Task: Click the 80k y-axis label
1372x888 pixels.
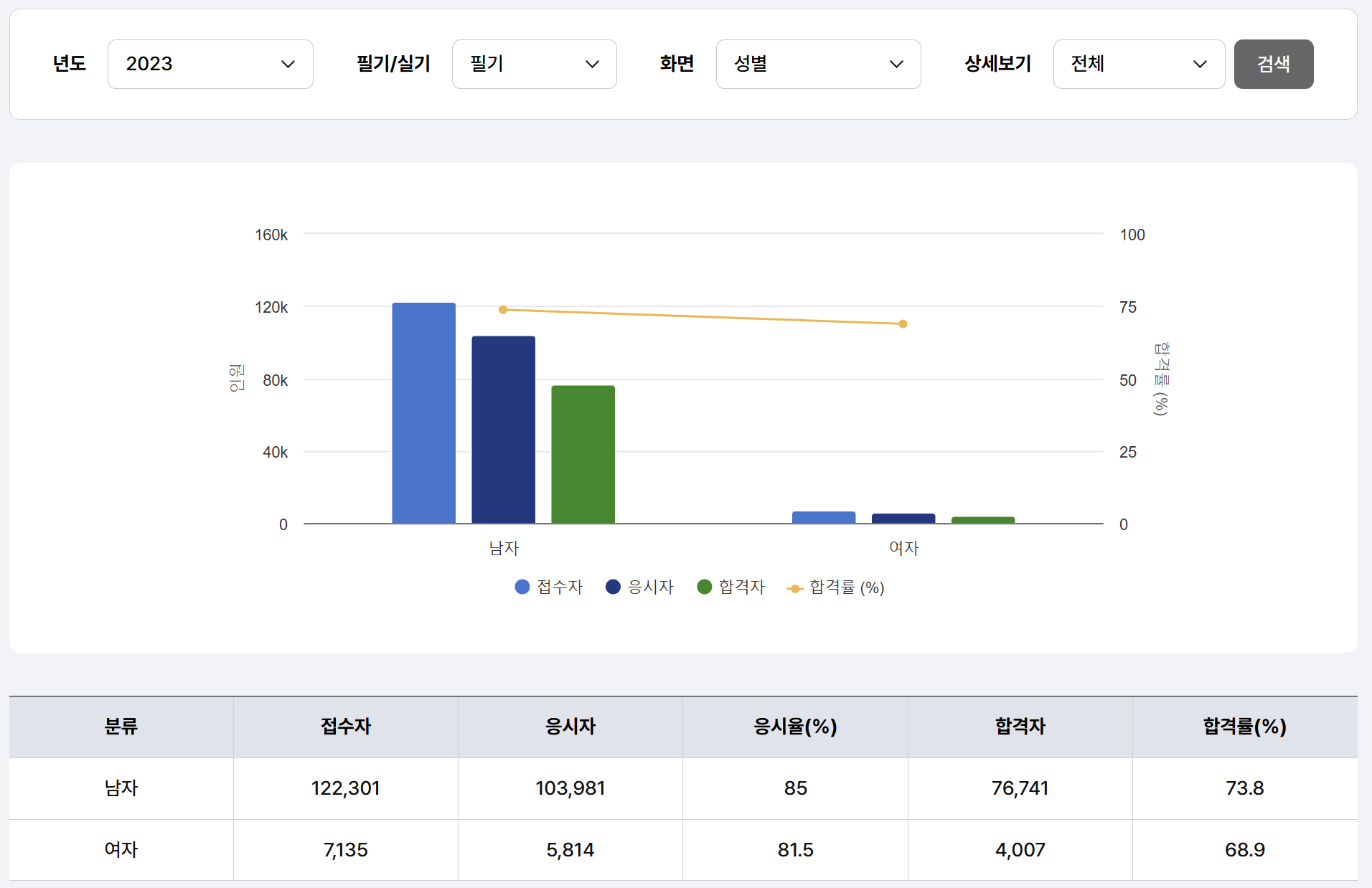Action: (275, 380)
